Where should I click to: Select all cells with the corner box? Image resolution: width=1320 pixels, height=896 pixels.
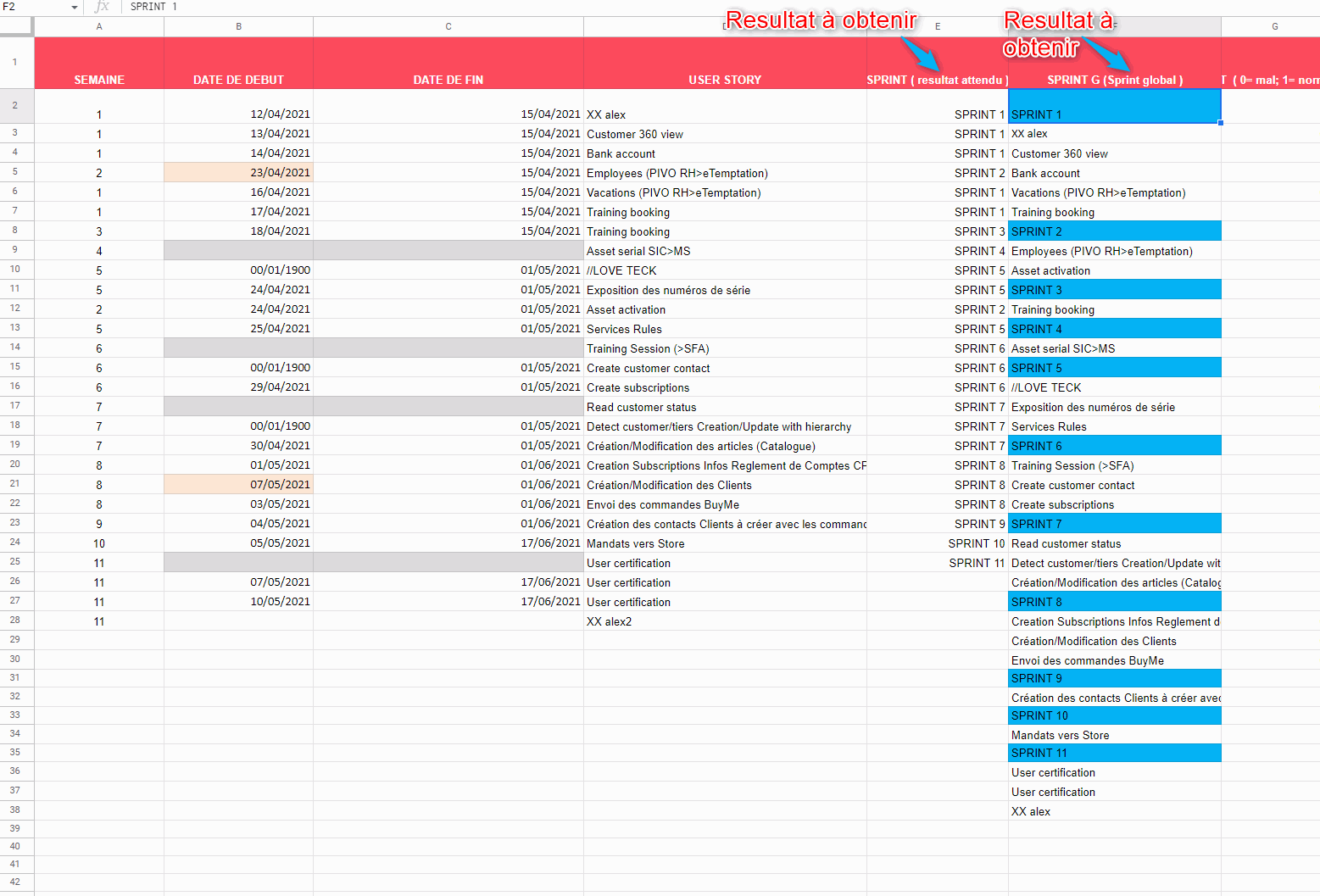click(x=17, y=26)
